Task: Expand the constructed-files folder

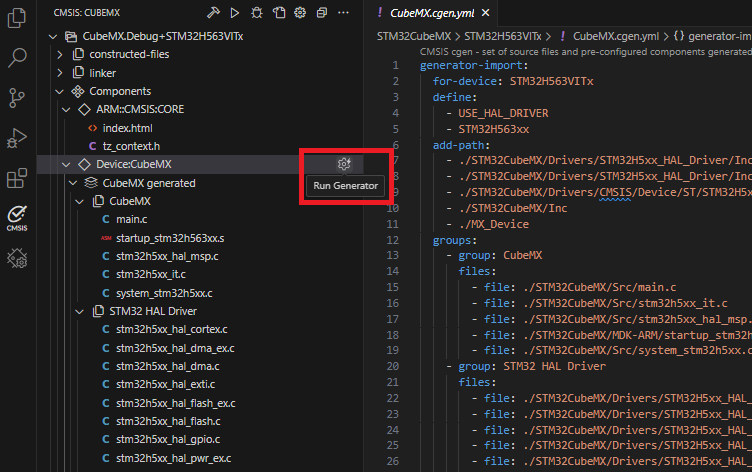Action: [59, 54]
